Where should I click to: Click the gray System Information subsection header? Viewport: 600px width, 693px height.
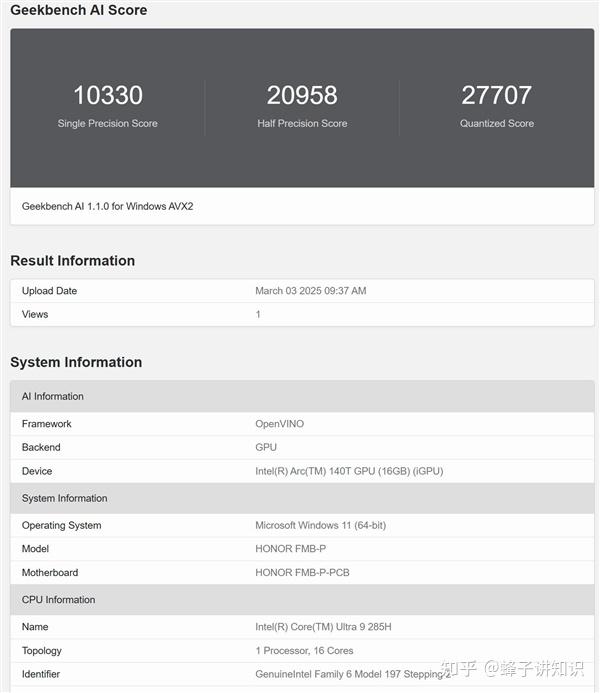pyautogui.click(x=302, y=498)
